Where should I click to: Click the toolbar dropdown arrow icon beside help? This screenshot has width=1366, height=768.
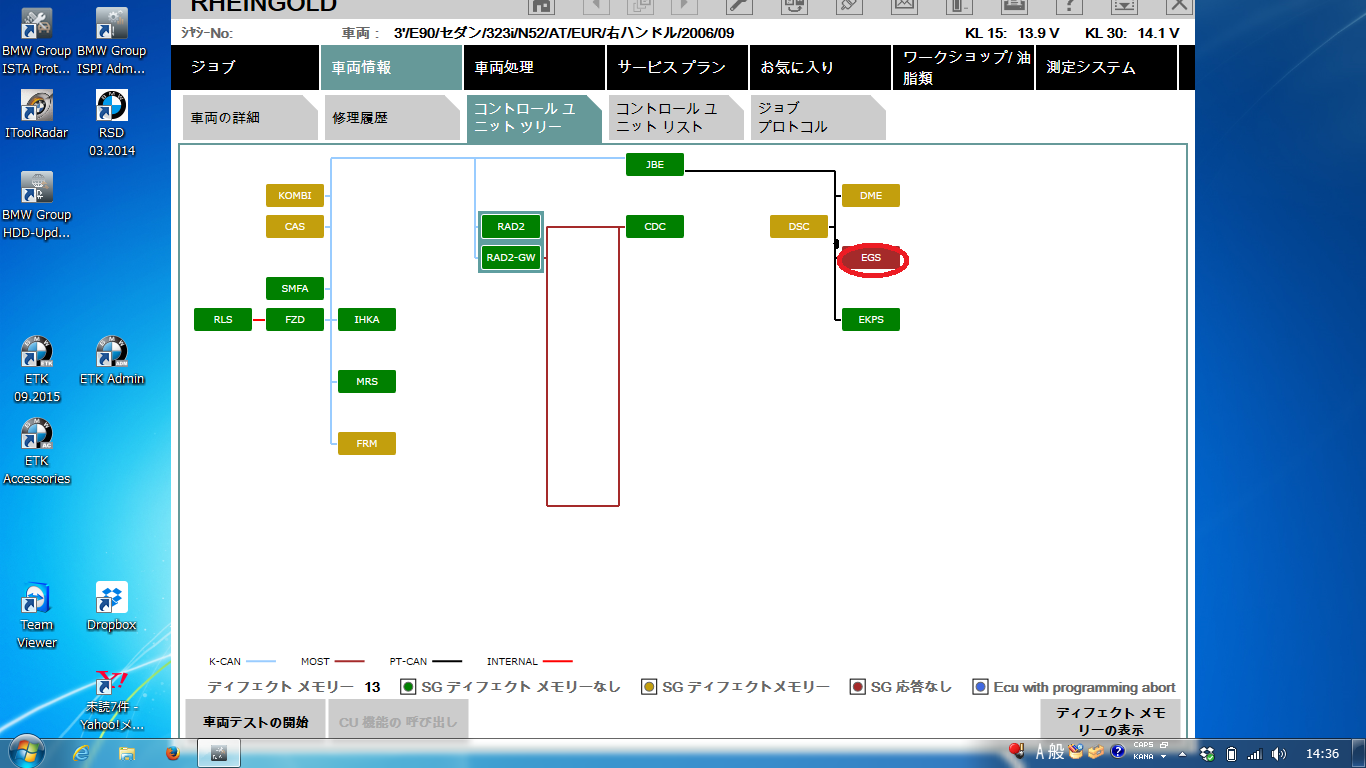(1124, 5)
